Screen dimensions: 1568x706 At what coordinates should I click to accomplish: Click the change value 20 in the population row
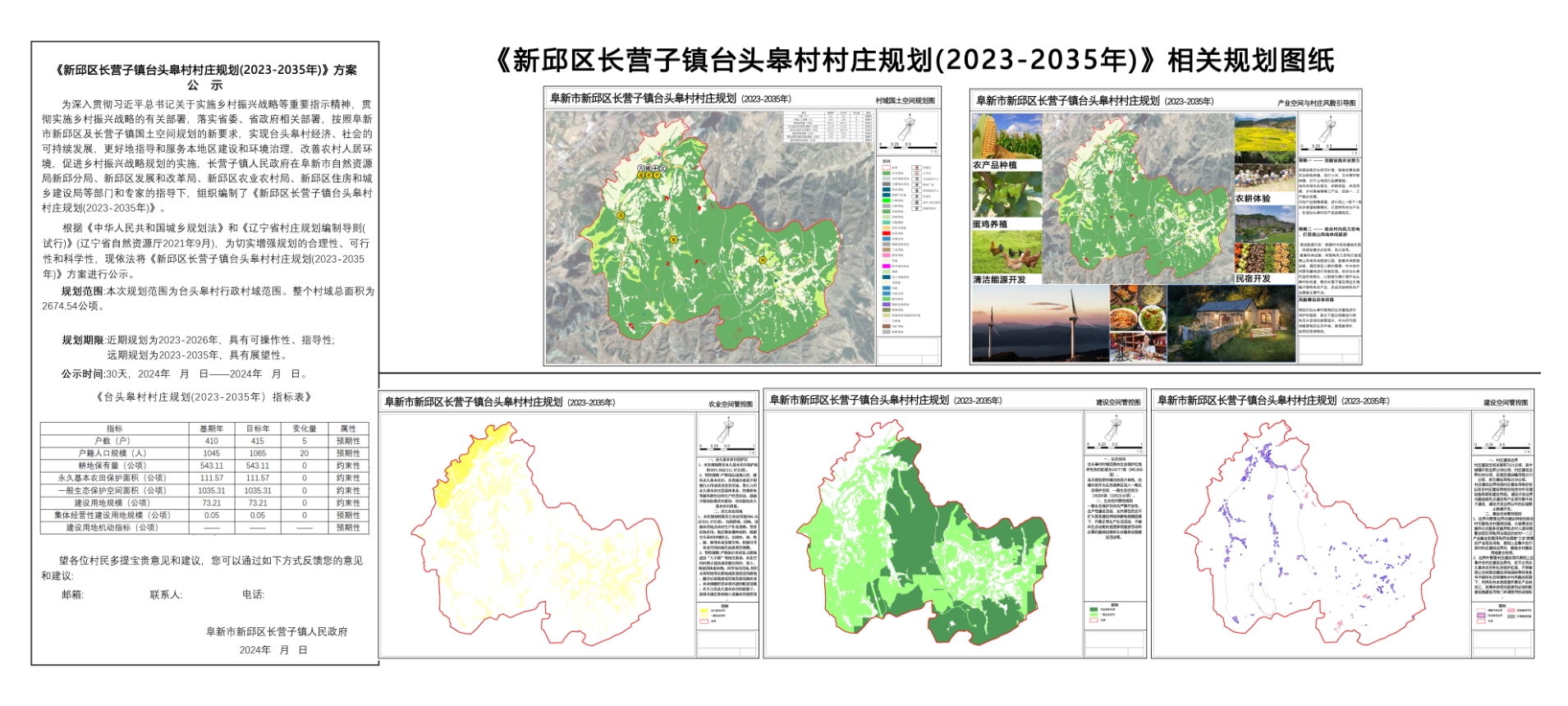(305, 453)
